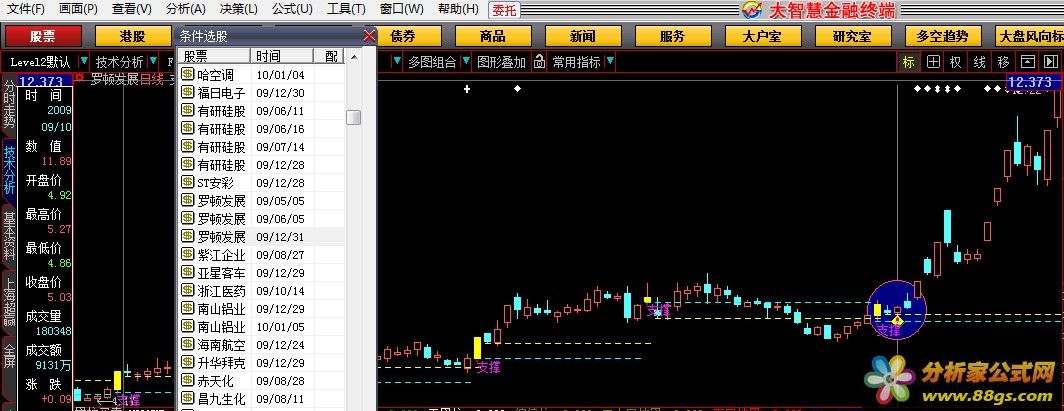Select 罗顿发展 row dated 09/12/31

coord(261,237)
